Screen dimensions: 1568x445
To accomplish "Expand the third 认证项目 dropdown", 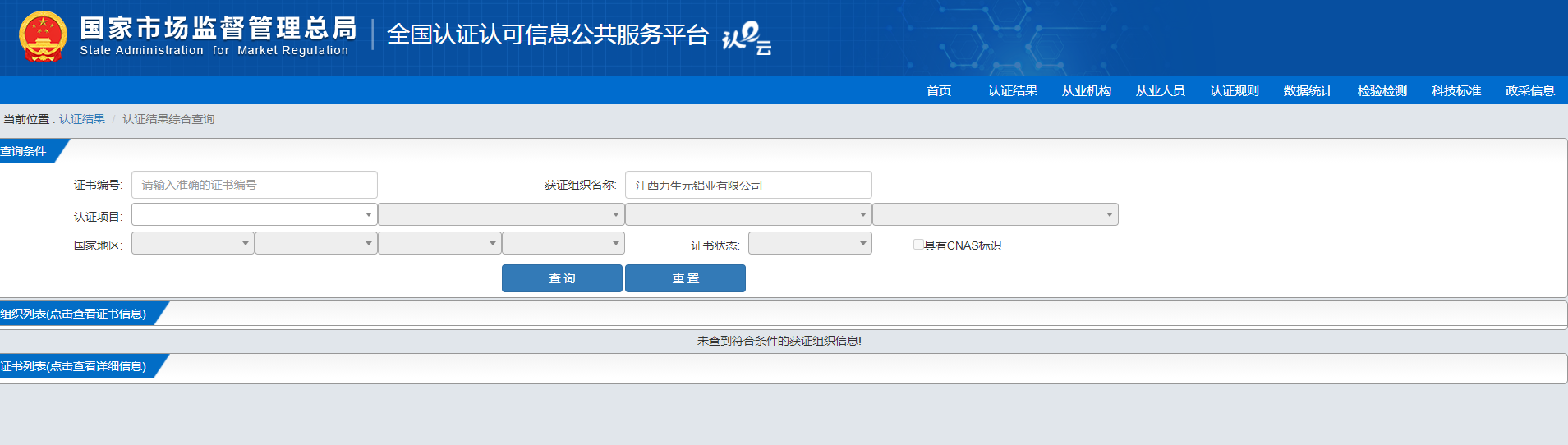I will click(748, 214).
